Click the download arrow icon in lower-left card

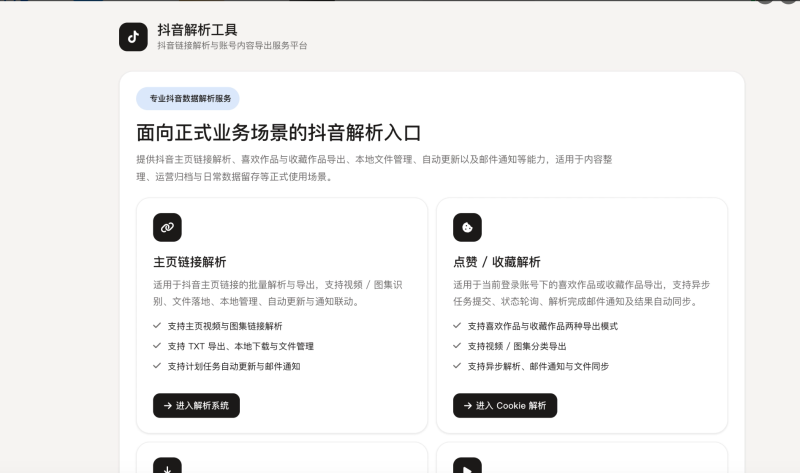pyautogui.click(x=167, y=466)
